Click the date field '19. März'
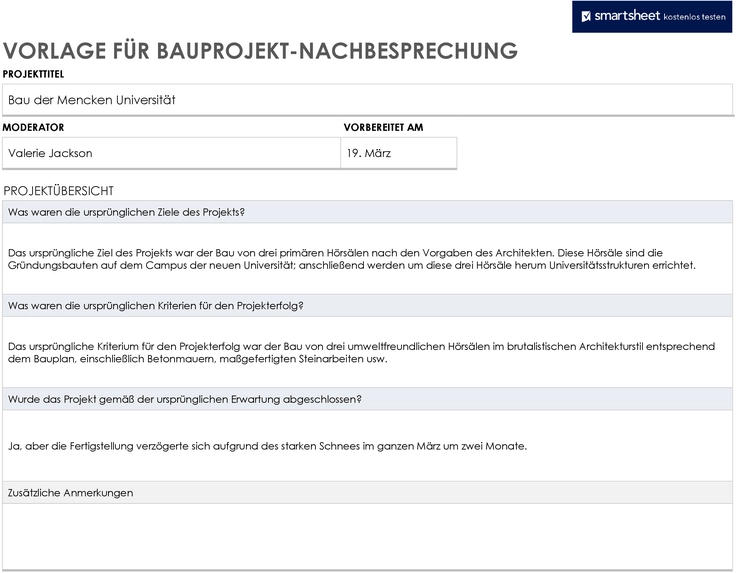This screenshot has height=573, width=738. [399, 153]
